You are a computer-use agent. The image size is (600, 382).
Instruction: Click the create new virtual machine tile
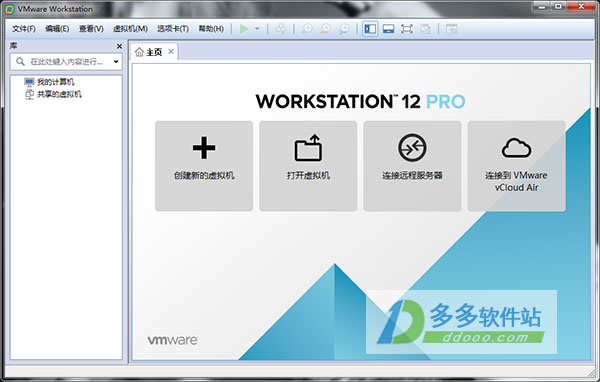204,166
